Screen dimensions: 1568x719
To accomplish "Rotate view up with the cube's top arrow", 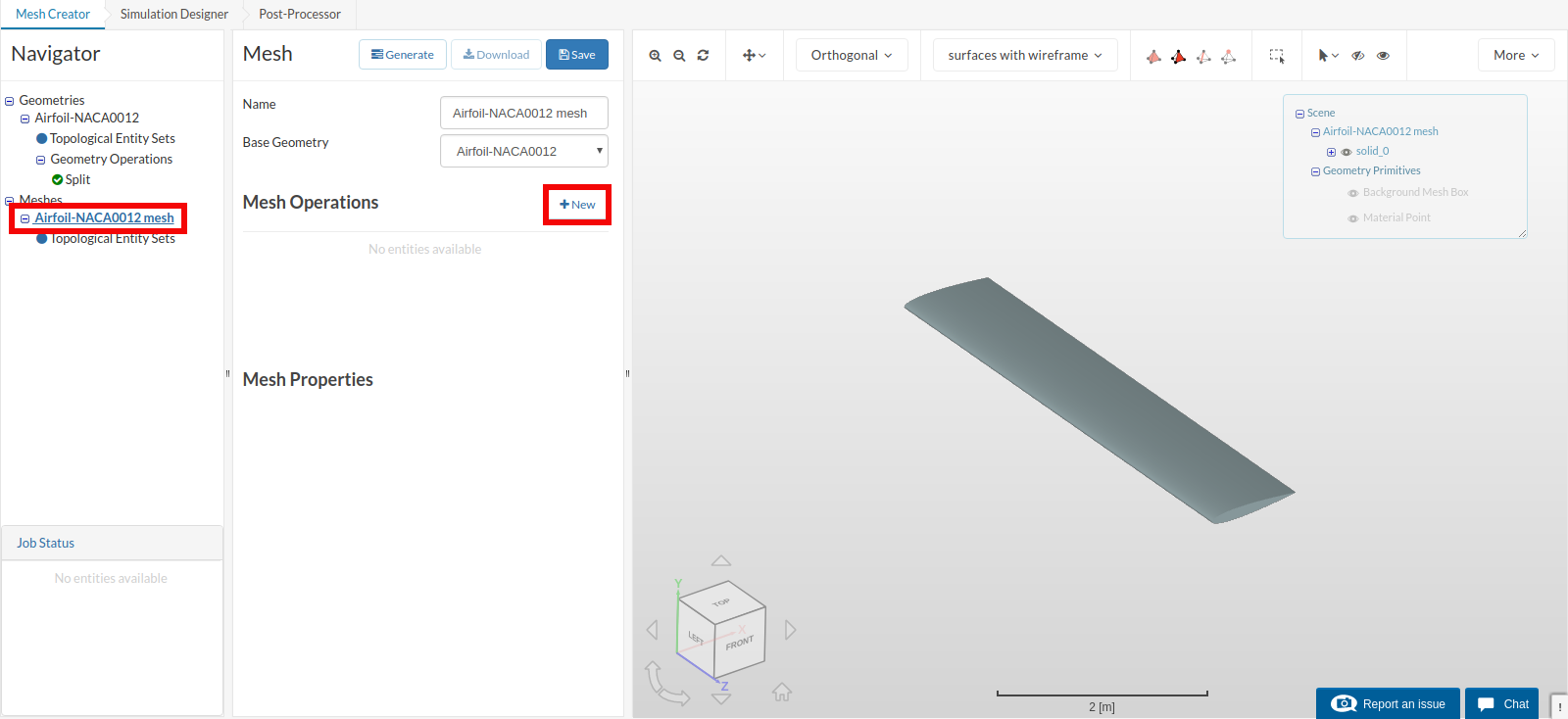I will click(x=721, y=560).
